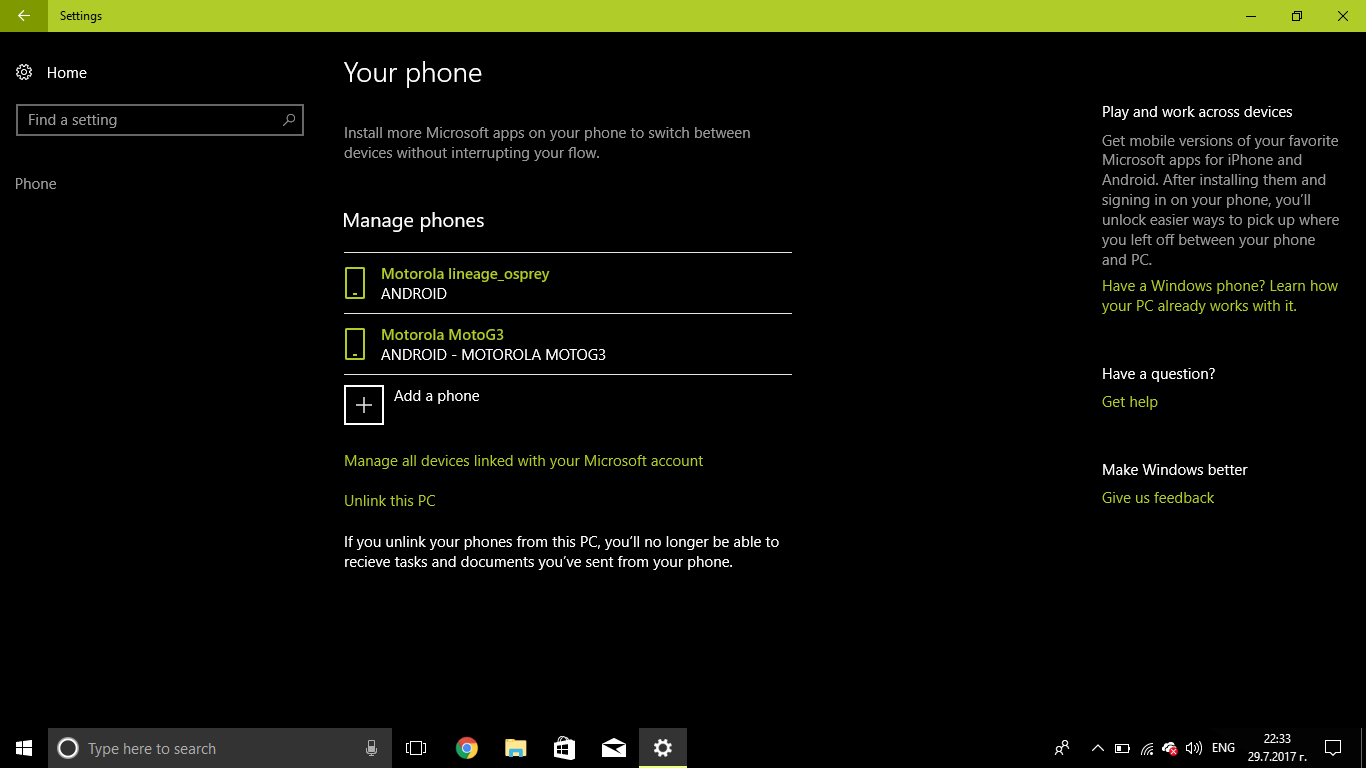Click the search magnifier in Find a setting
The height and width of the screenshot is (768, 1366).
click(x=289, y=120)
